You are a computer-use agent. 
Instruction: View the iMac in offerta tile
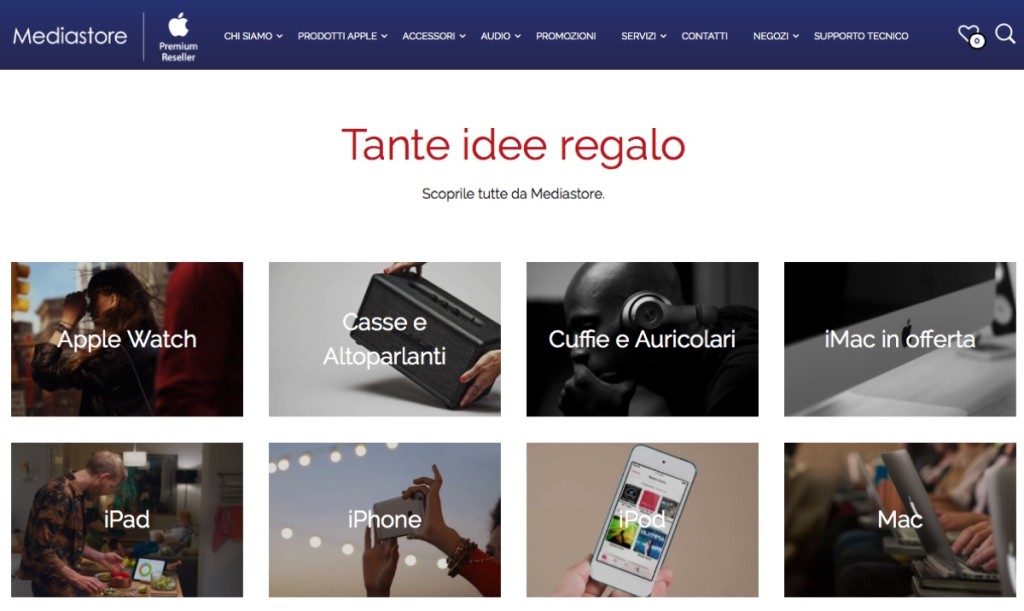(x=900, y=339)
